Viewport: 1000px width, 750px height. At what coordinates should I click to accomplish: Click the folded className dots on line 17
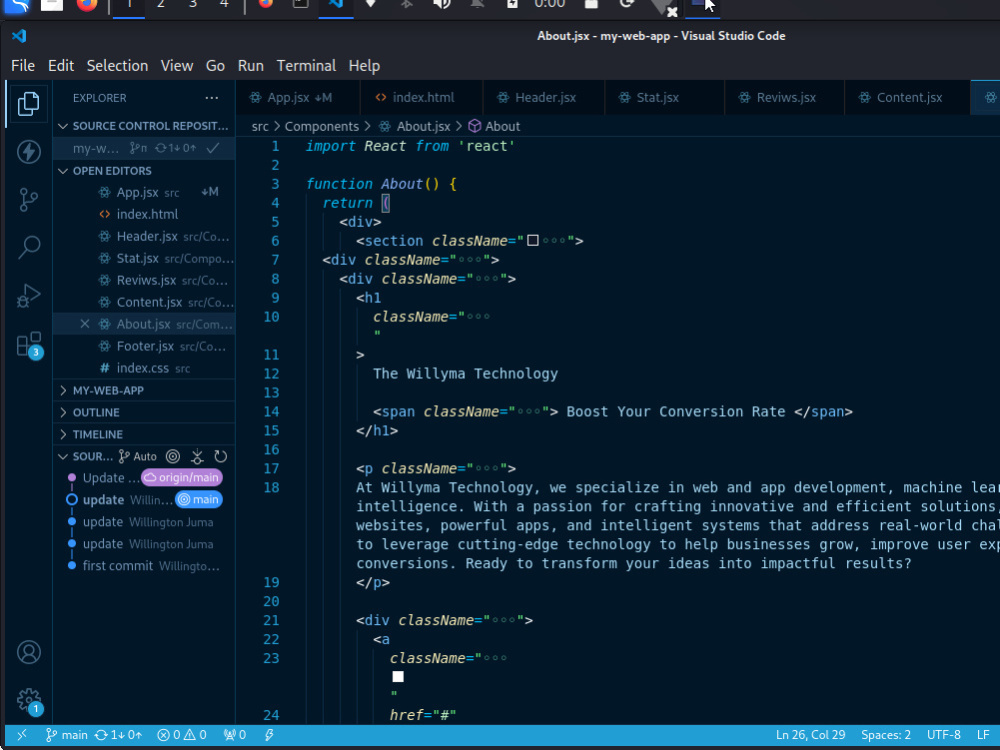click(487, 469)
